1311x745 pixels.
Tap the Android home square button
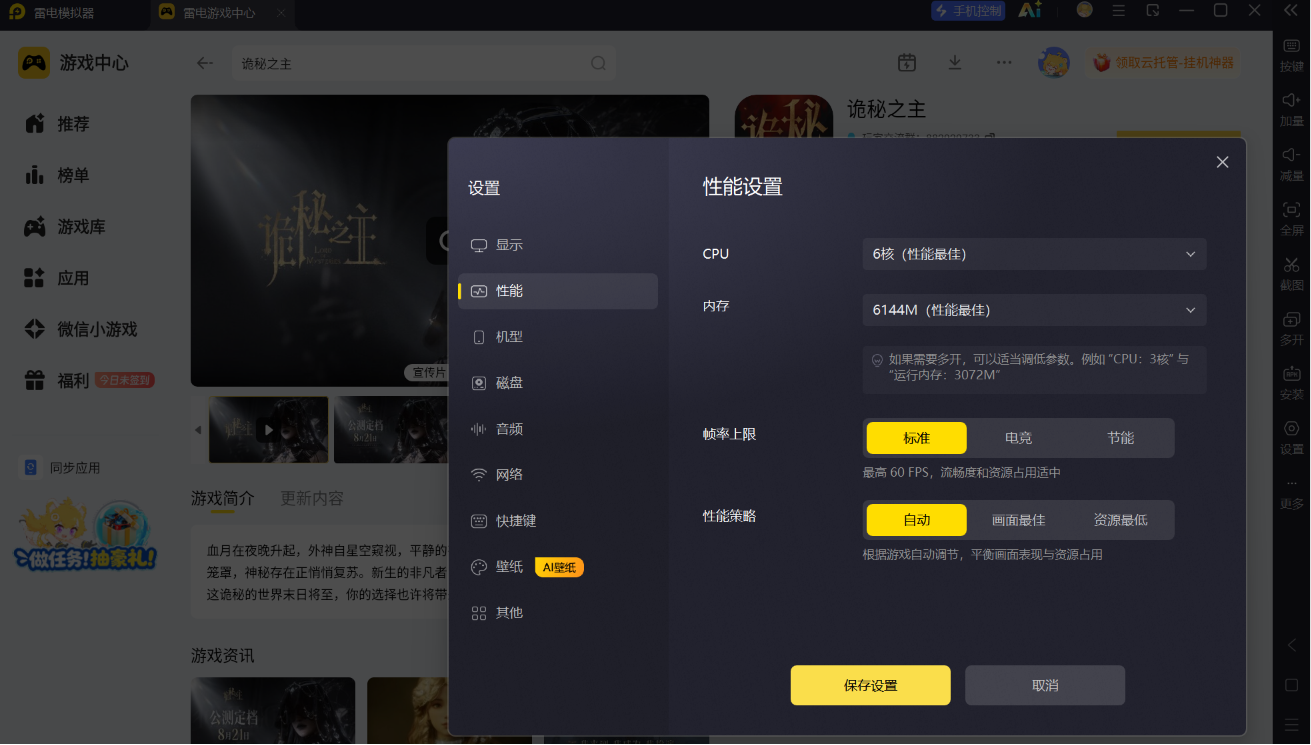pos(1291,685)
